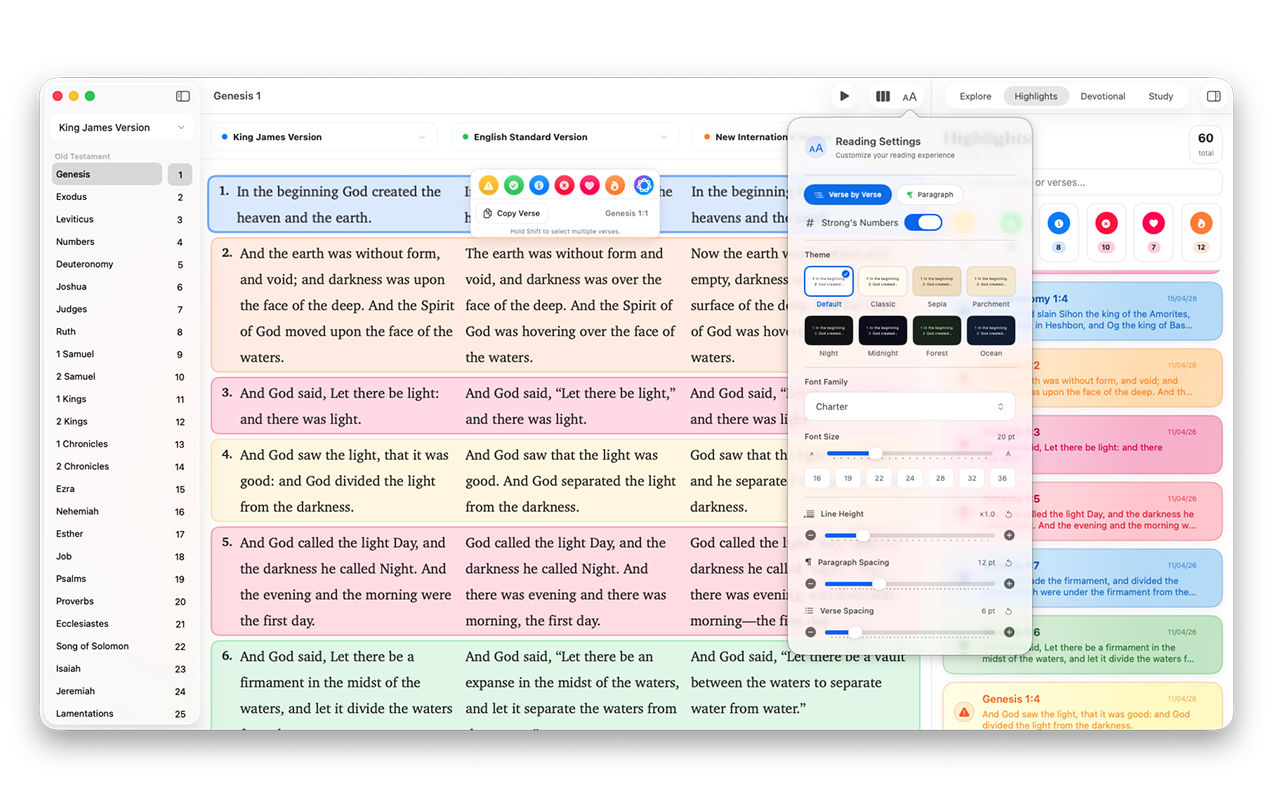Viewport: 1280px width, 800px height.
Task: Decrease Line Height with minus button
Action: (x=810, y=536)
